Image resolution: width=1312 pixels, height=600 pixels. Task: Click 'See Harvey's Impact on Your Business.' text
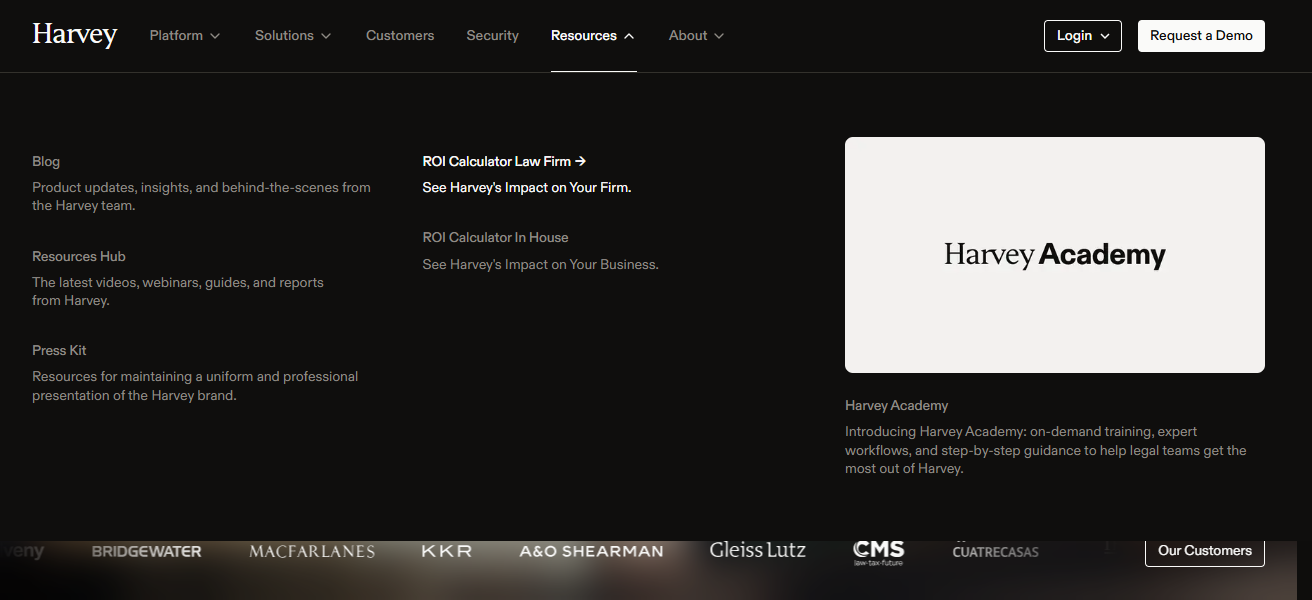click(x=540, y=264)
